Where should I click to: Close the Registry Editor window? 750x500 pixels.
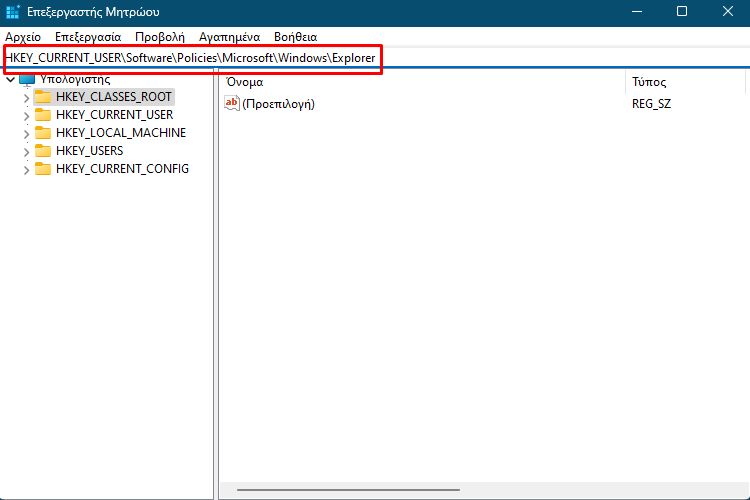click(728, 11)
